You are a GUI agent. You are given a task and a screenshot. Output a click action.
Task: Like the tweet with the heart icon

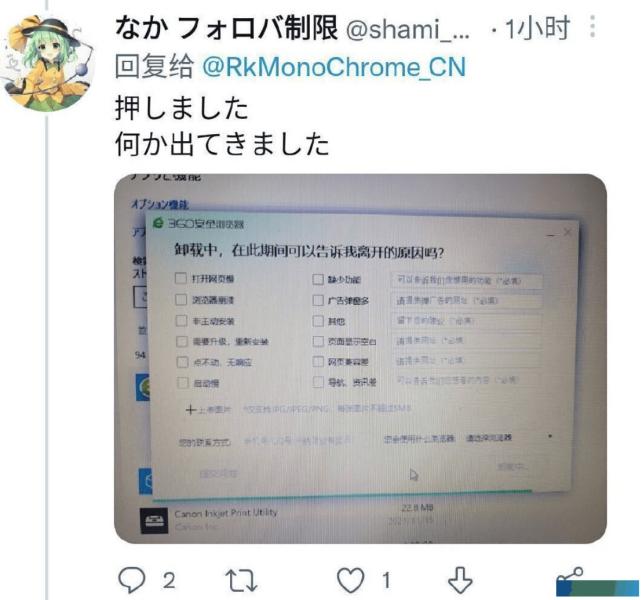pos(350,580)
